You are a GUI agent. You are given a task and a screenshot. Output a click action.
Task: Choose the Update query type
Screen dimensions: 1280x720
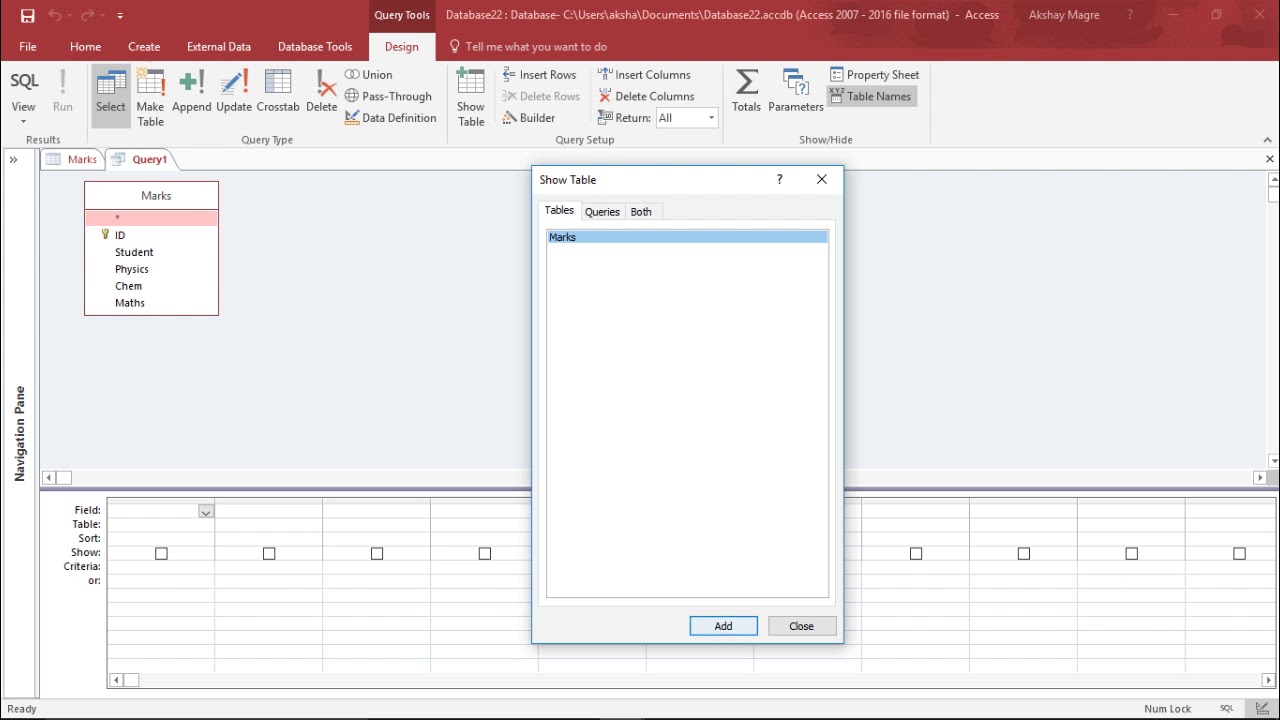click(234, 91)
